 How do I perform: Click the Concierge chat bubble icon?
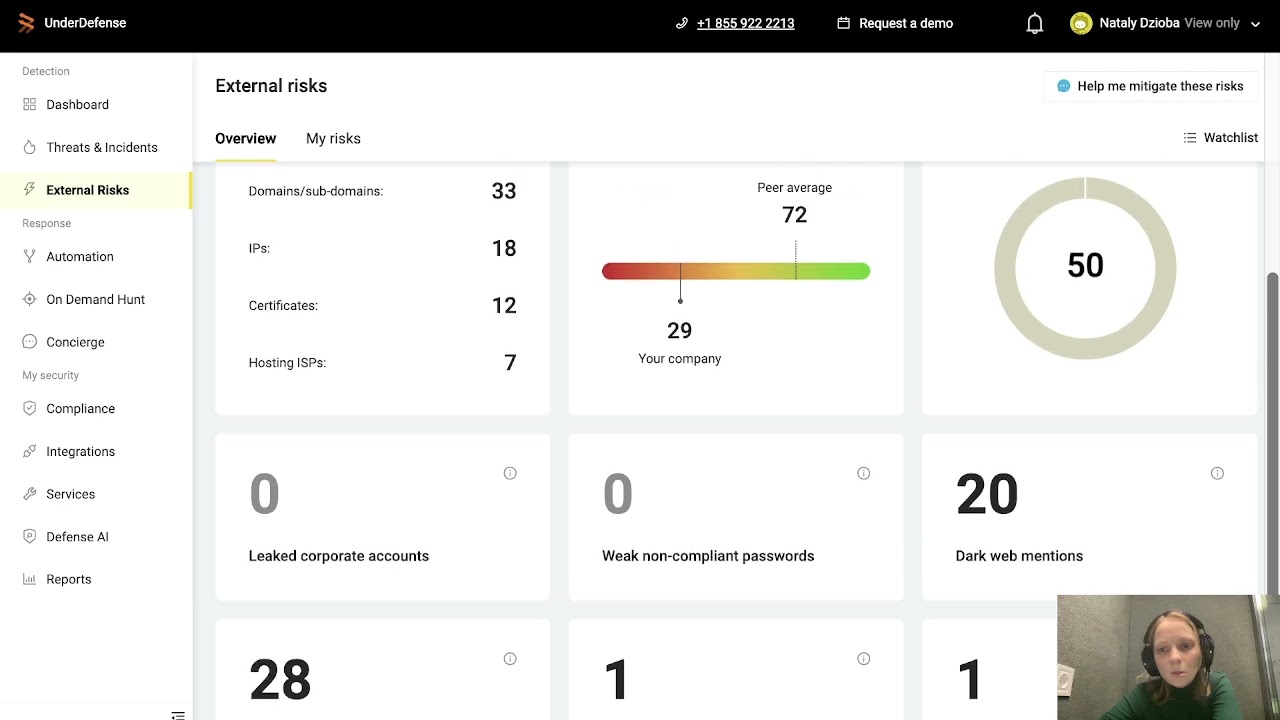click(x=29, y=342)
